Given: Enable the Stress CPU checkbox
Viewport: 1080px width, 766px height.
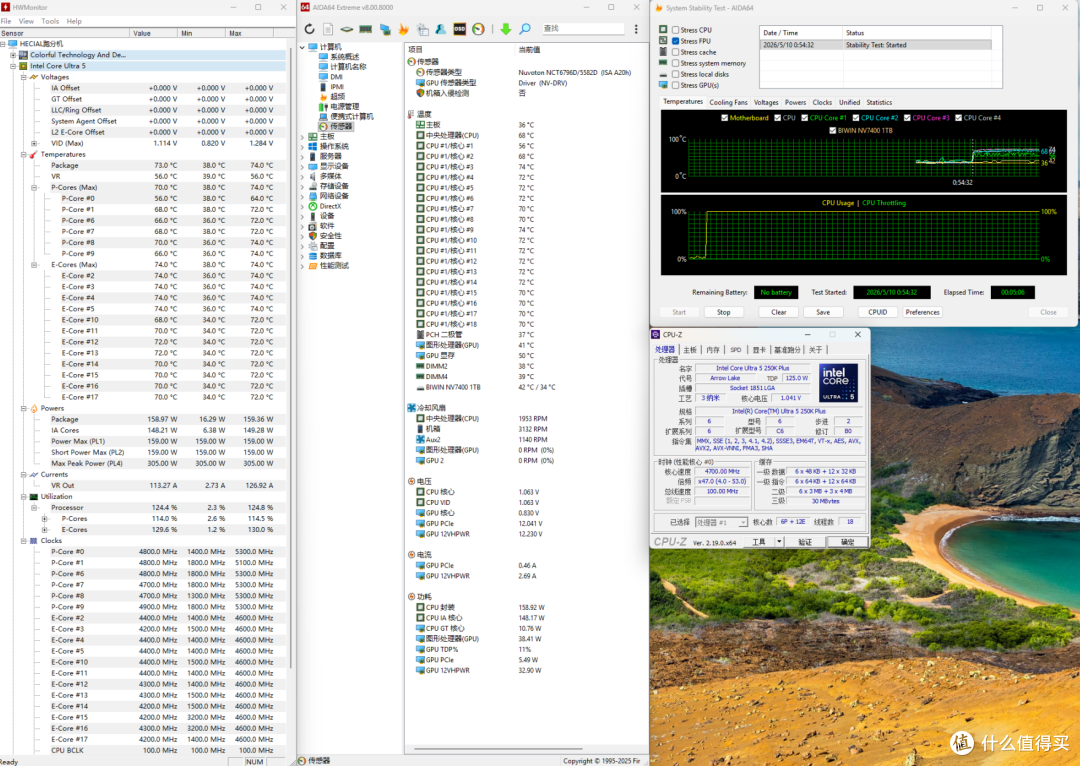Looking at the screenshot, I should (676, 30).
